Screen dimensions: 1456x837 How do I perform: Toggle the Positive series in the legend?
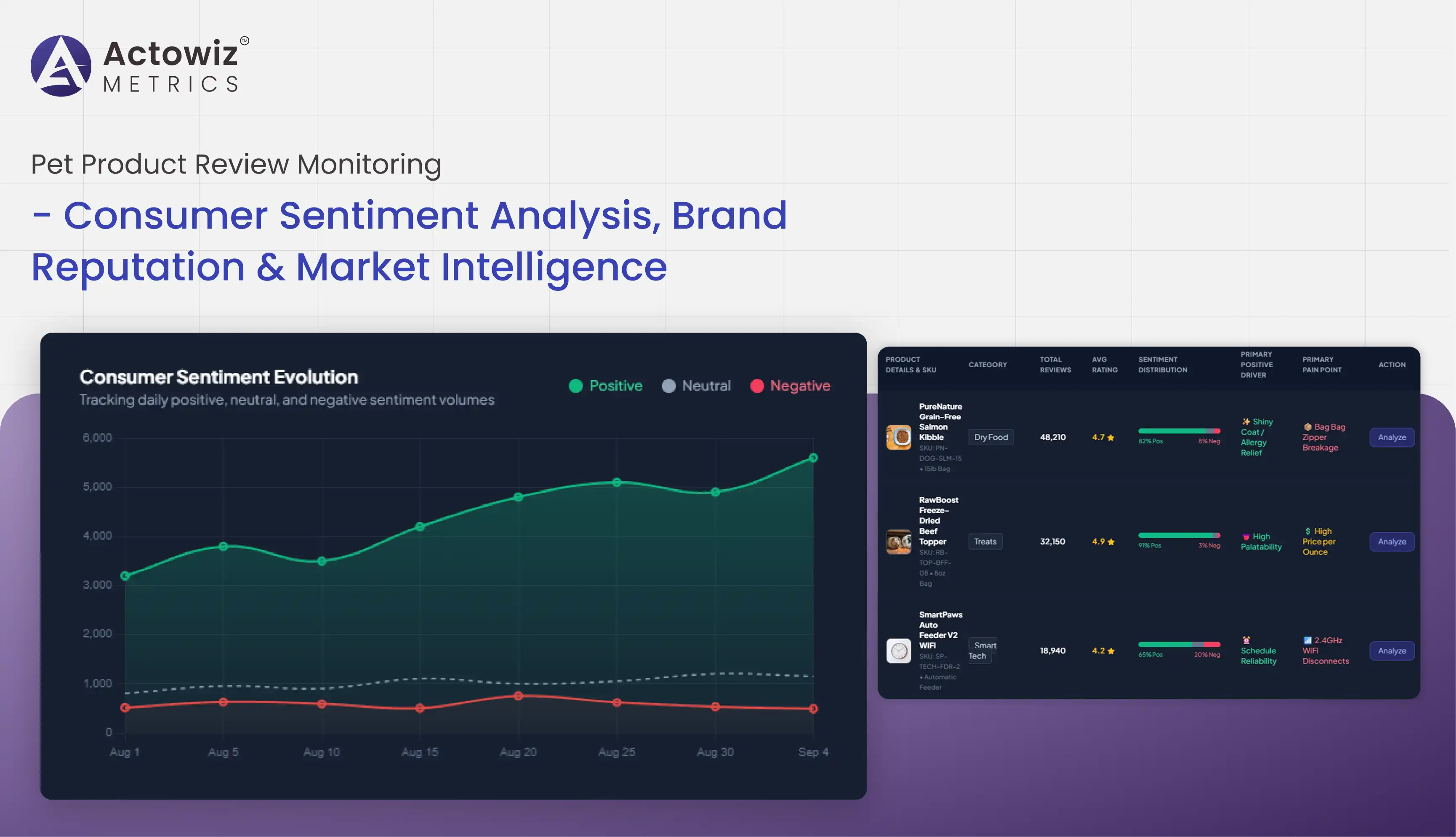[605, 386]
